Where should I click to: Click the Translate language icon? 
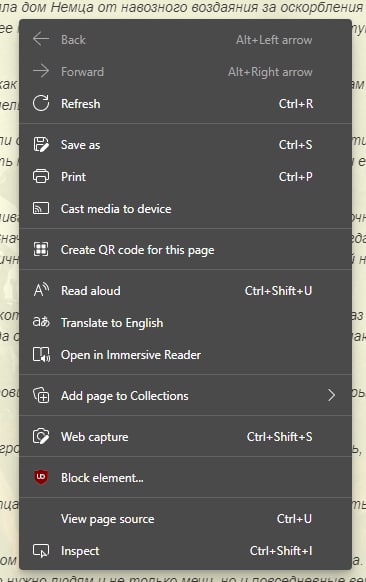(41, 322)
